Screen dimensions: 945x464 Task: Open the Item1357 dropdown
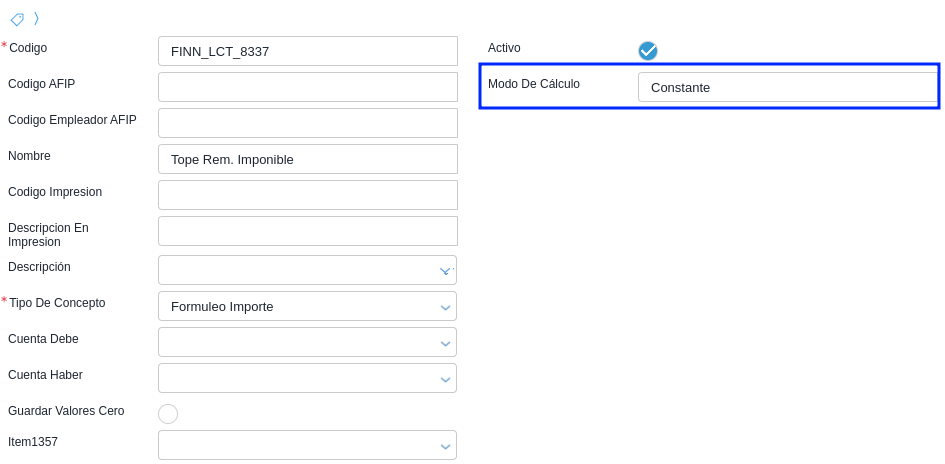pyautogui.click(x=307, y=445)
